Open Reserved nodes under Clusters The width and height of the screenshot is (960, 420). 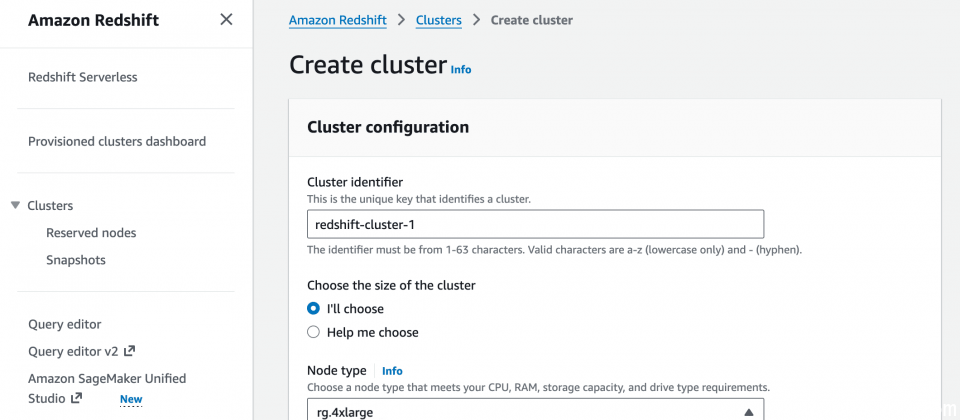(x=91, y=233)
